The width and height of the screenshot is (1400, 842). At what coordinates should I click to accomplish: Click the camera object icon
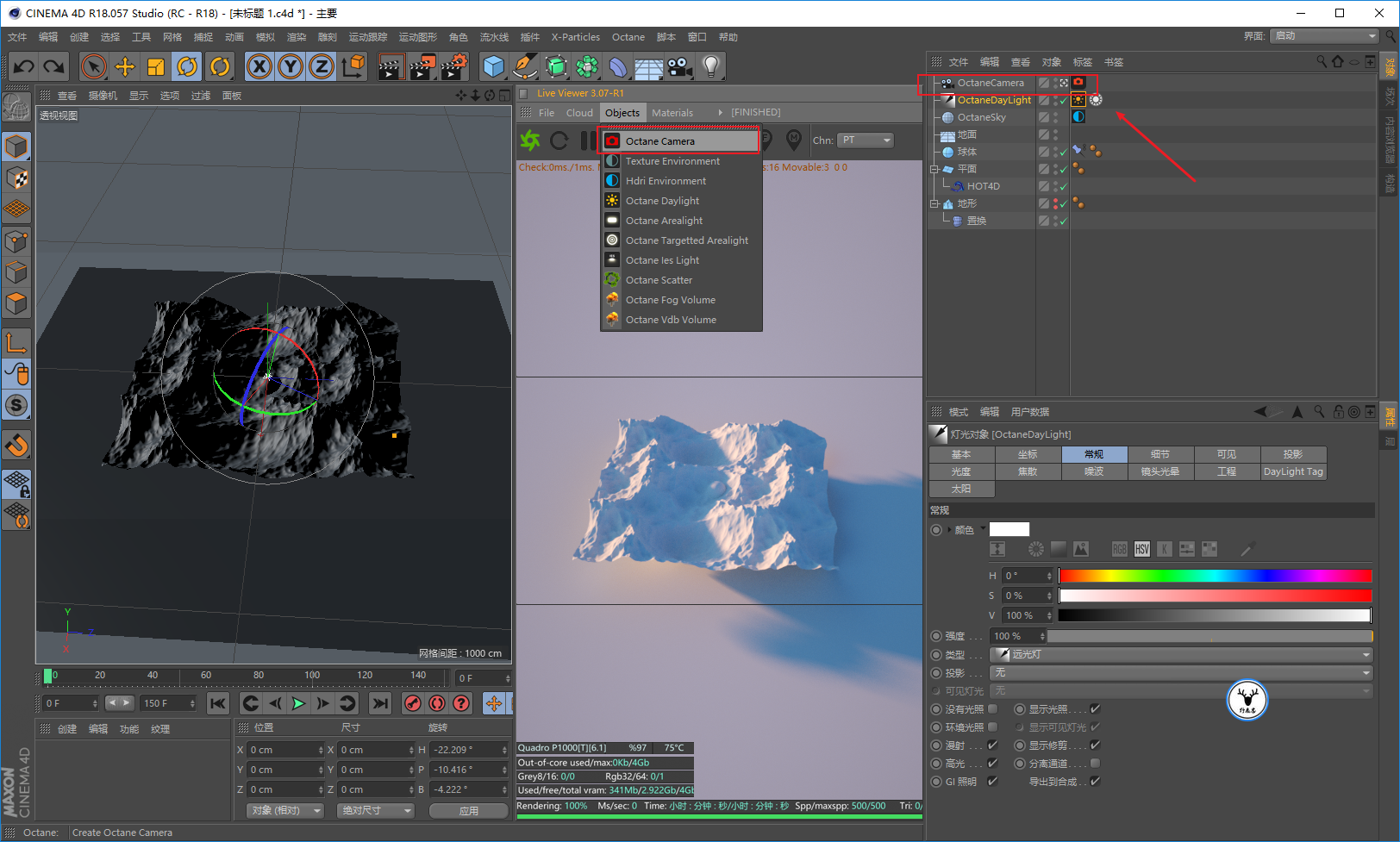(679, 66)
